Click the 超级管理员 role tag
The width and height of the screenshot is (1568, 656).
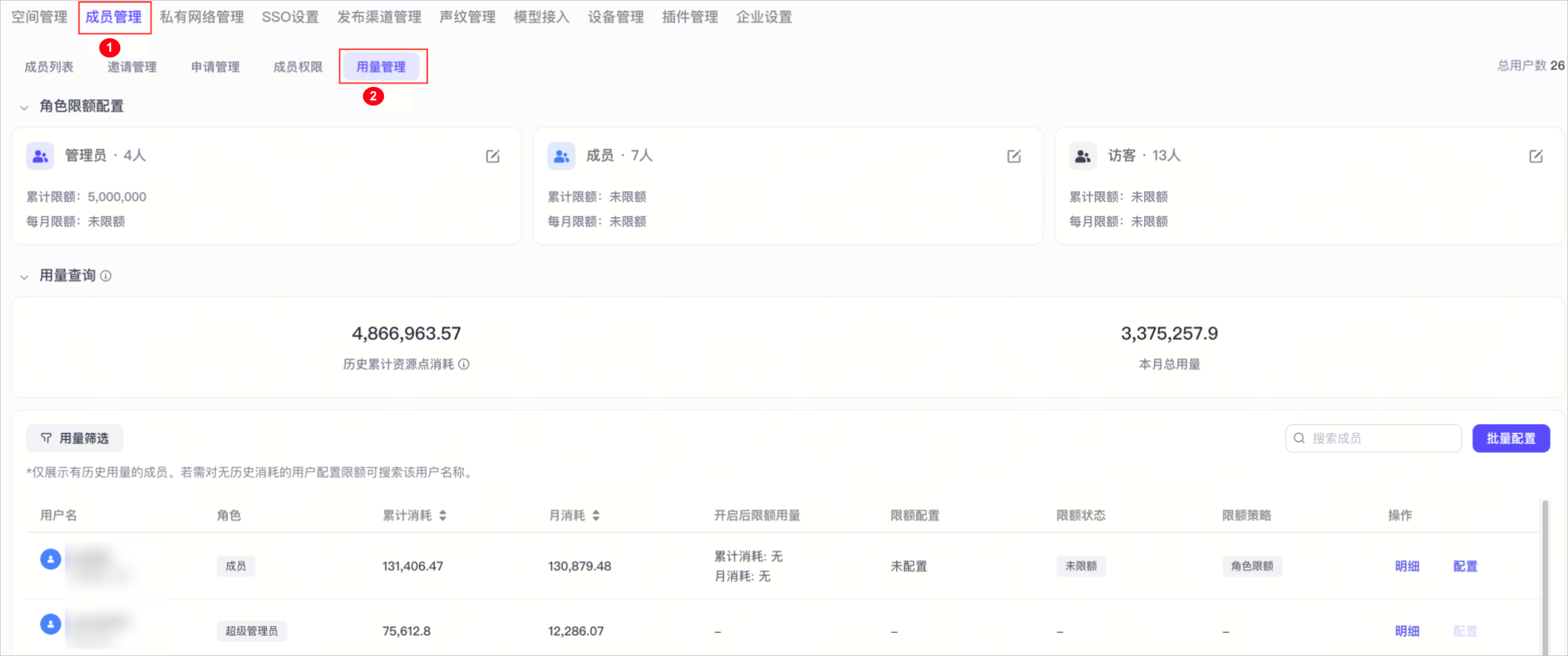pos(251,631)
